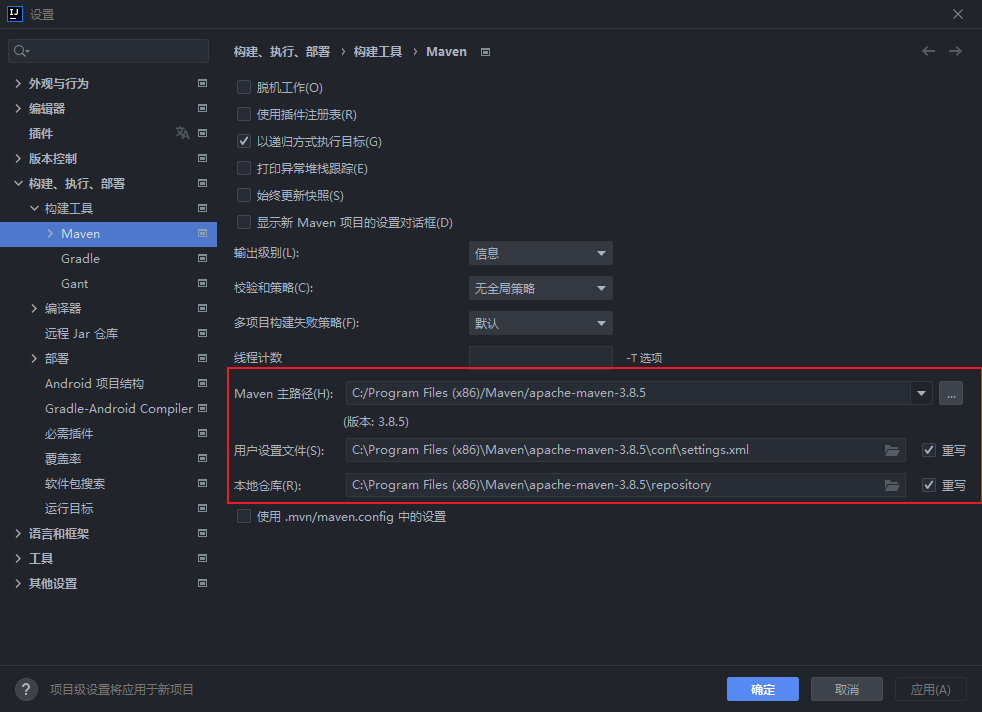Open 插件 settings page

(x=41, y=133)
